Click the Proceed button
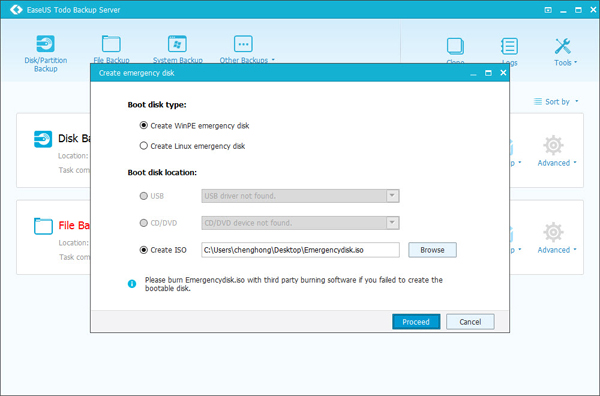 click(x=416, y=322)
